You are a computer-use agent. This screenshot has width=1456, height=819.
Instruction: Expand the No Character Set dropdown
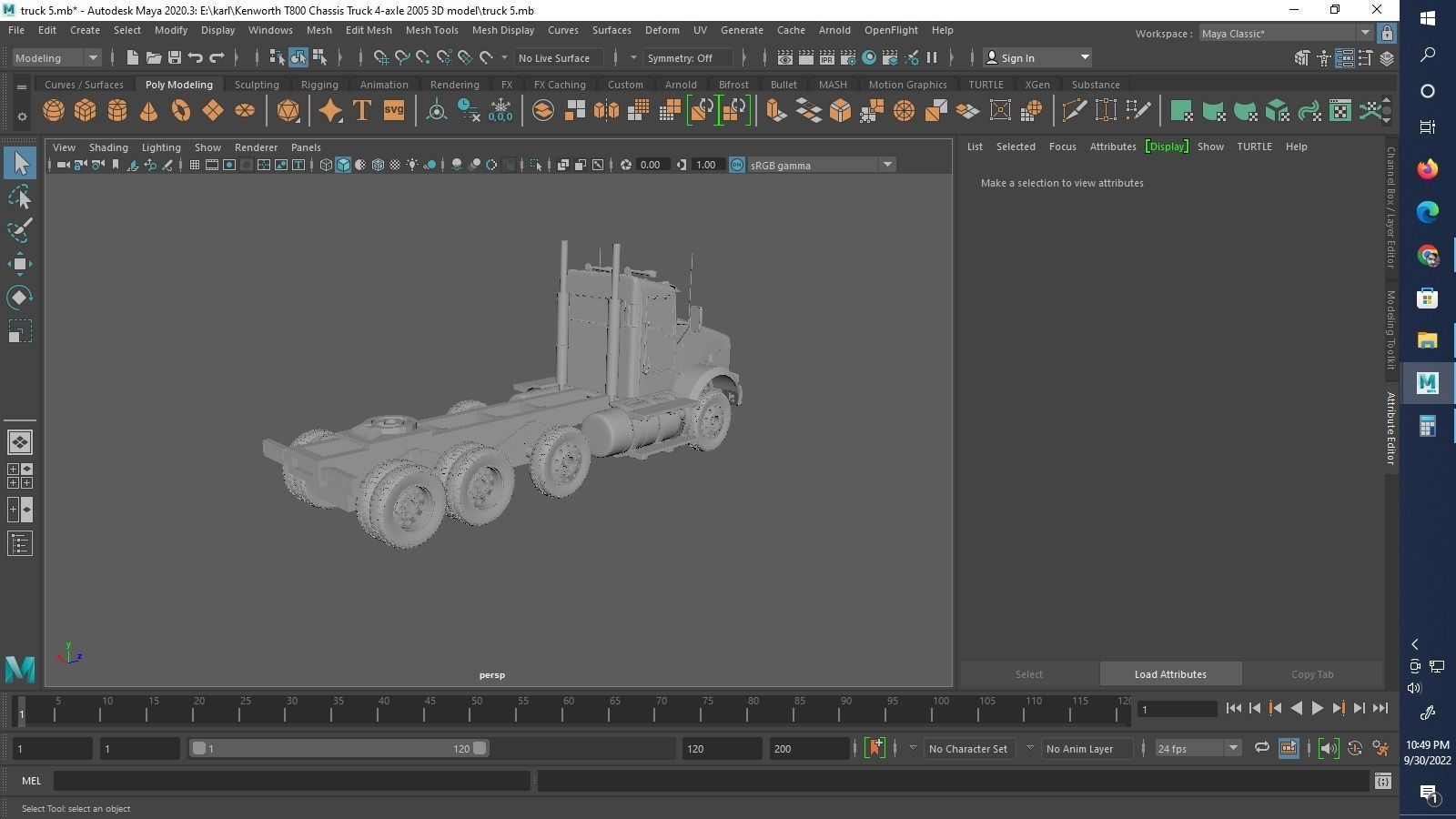(913, 748)
